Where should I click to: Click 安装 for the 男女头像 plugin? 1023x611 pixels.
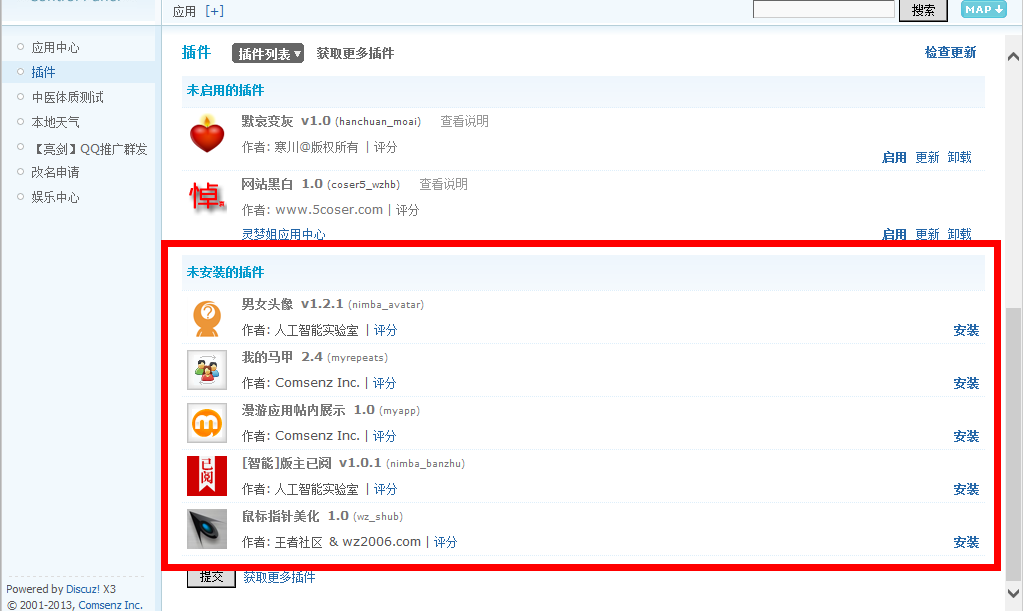966,329
